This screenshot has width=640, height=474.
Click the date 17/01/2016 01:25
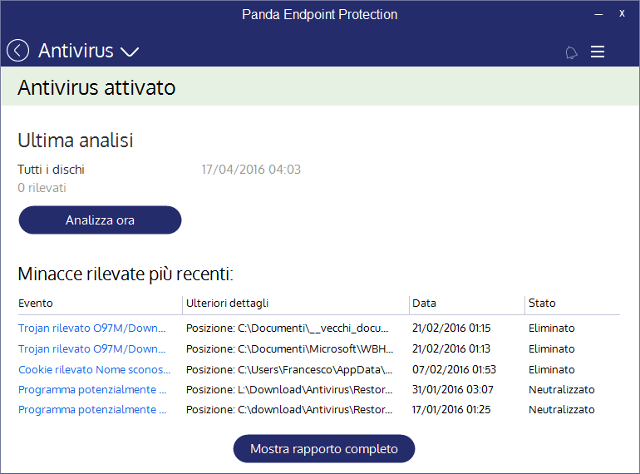[451, 409]
